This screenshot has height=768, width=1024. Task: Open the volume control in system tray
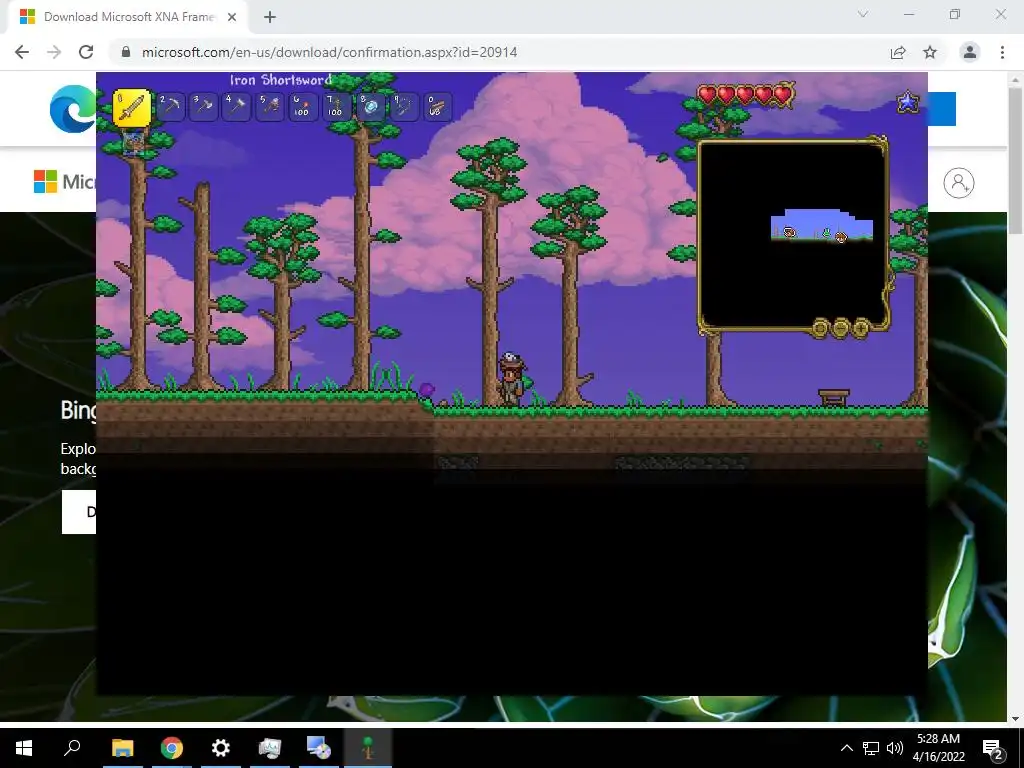click(x=895, y=748)
